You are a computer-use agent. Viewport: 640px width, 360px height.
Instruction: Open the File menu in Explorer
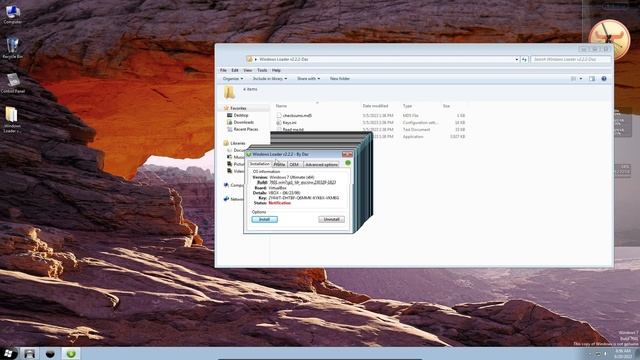tap(223, 70)
